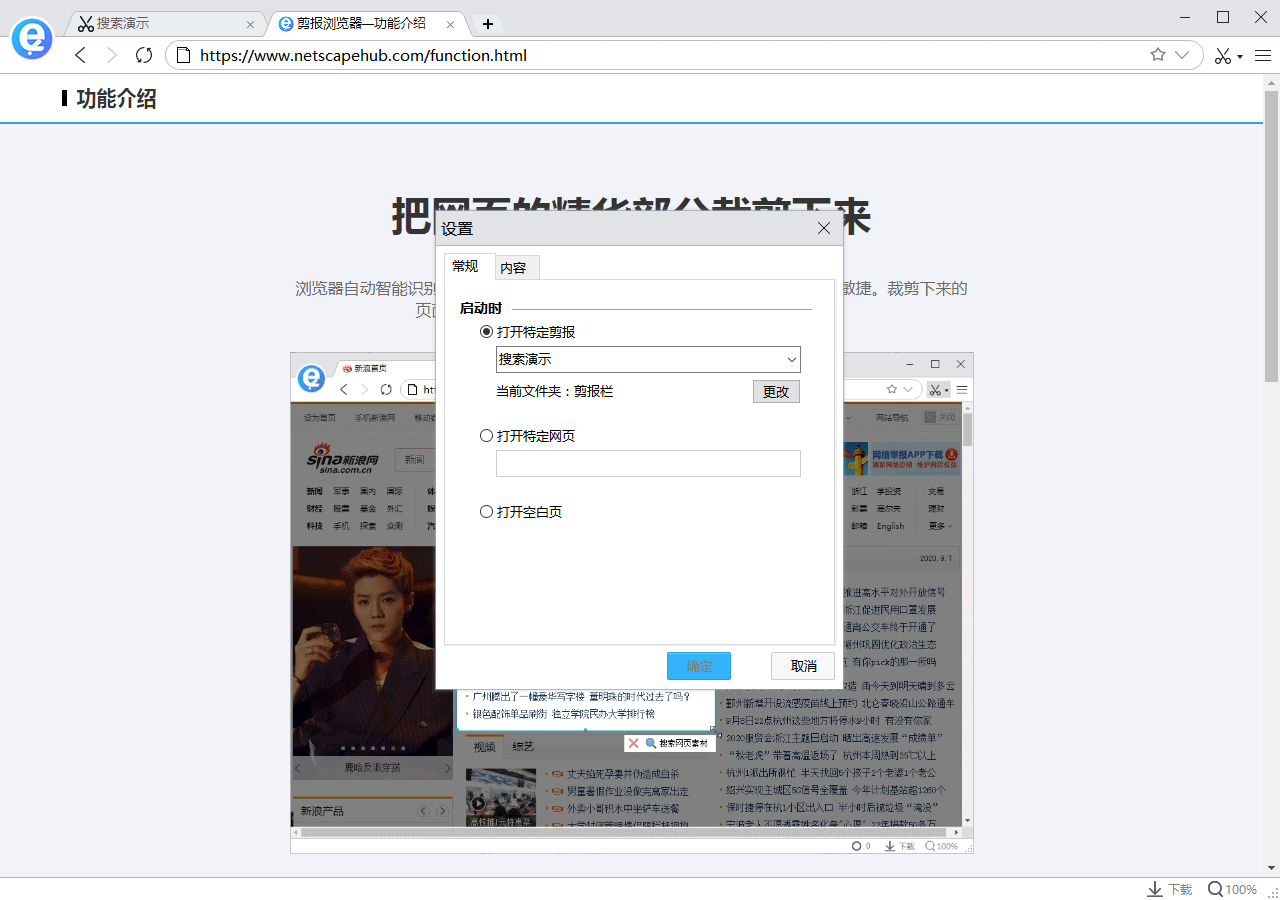The image size is (1280, 900).
Task: Switch to the 搜索演示 tab
Action: [165, 23]
